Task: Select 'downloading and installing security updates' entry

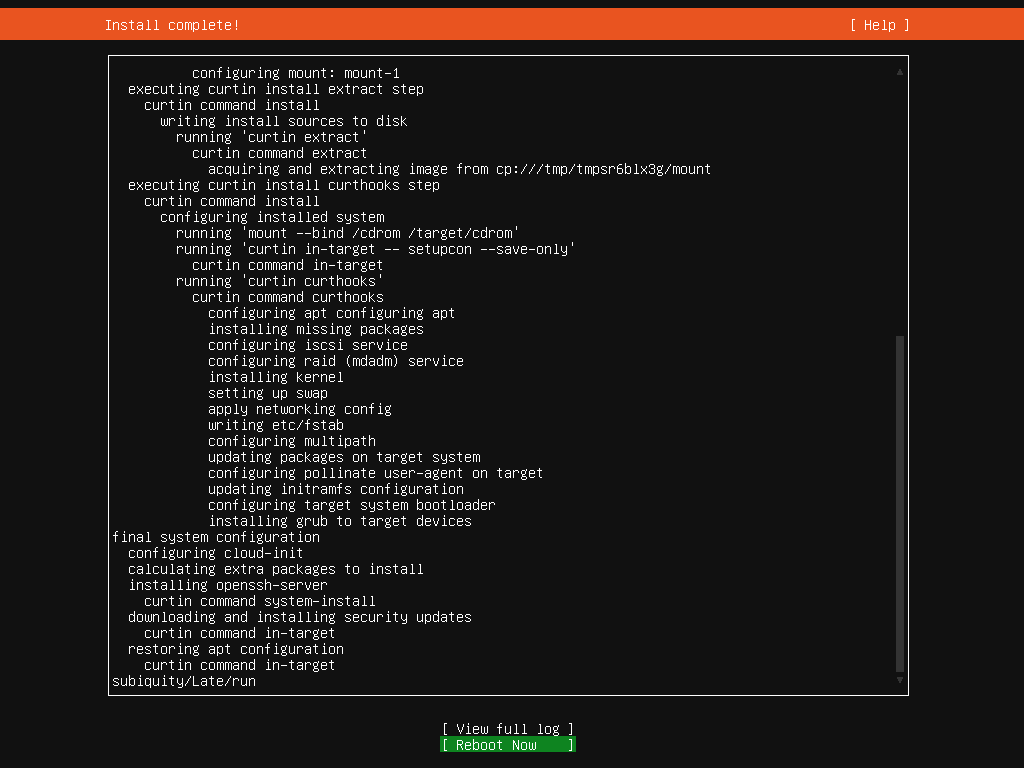Action: pyautogui.click(x=300, y=617)
